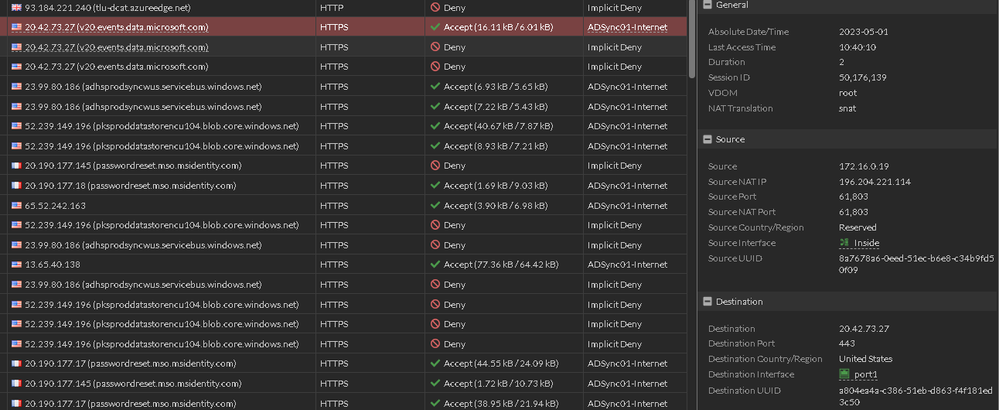
Task: Click the green Accept checkmark showing 16.11 kB
Action: (435, 27)
